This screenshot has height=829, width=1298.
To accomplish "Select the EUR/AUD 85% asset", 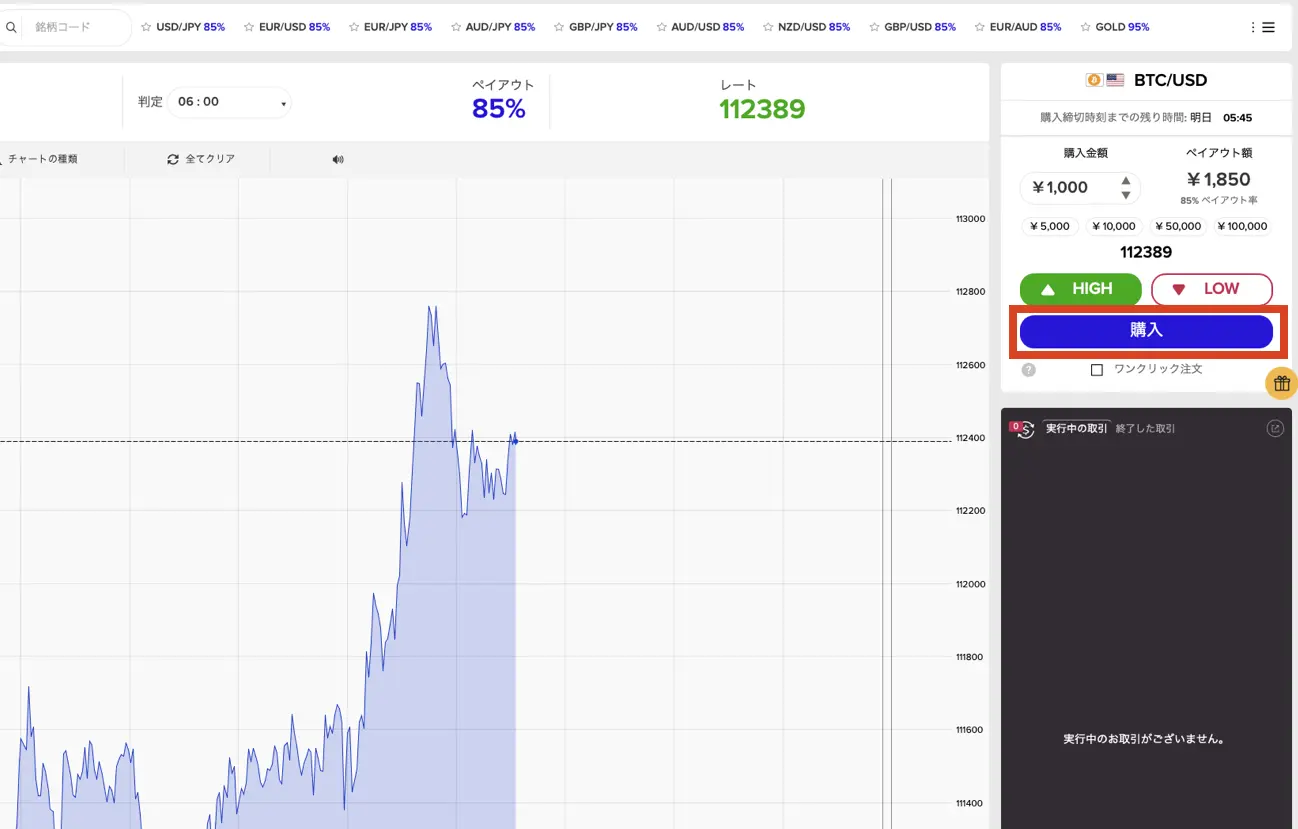I will point(1026,27).
